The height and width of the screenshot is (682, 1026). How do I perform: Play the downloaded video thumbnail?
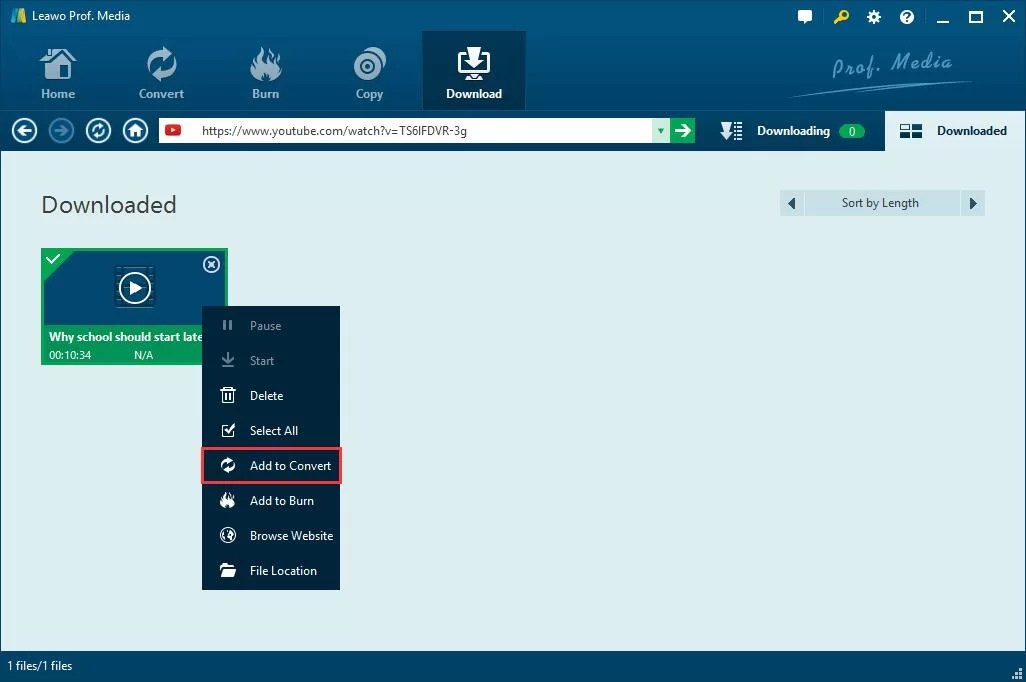[x=134, y=287]
